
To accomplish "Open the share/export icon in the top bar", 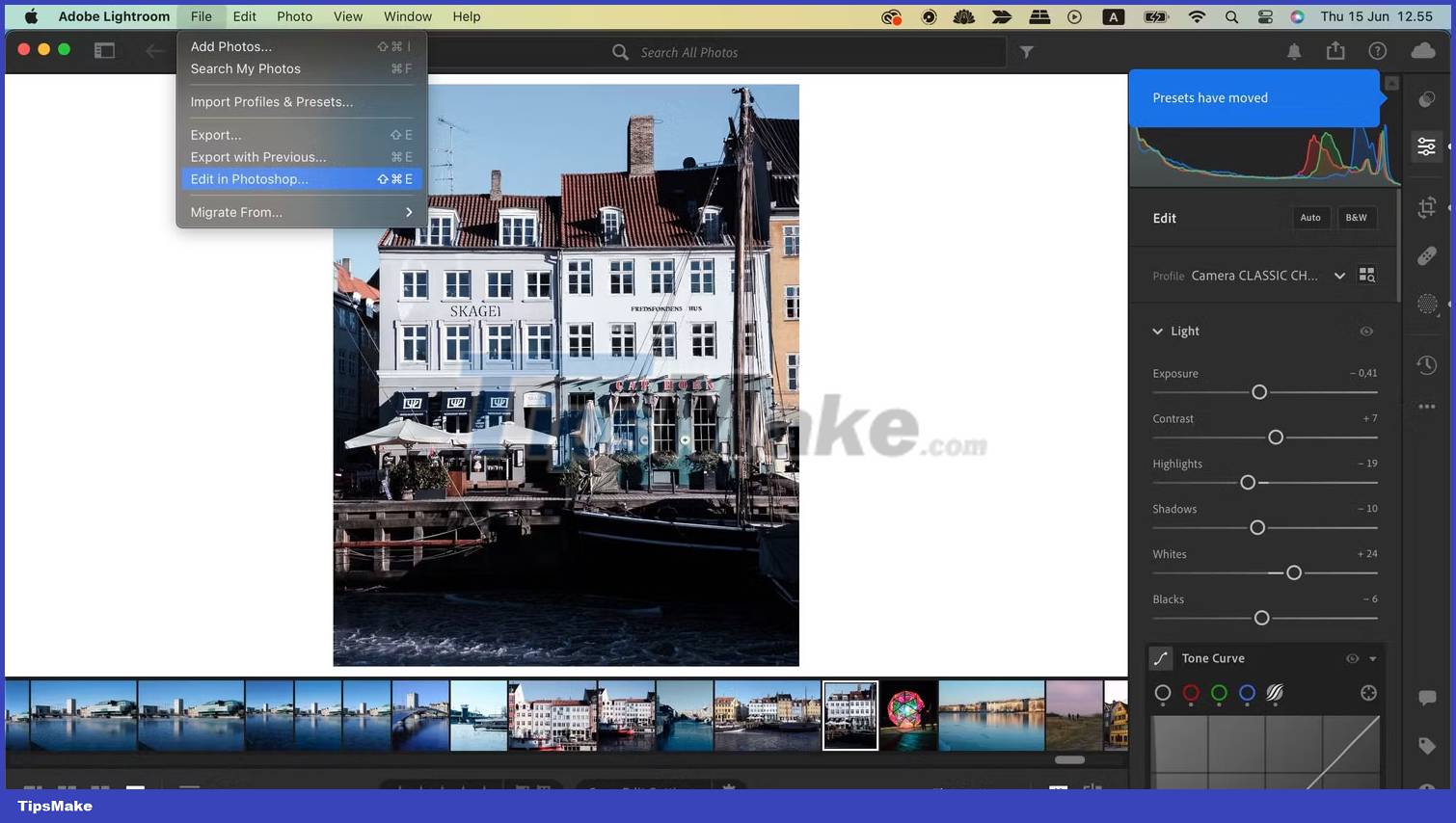I will [x=1335, y=51].
